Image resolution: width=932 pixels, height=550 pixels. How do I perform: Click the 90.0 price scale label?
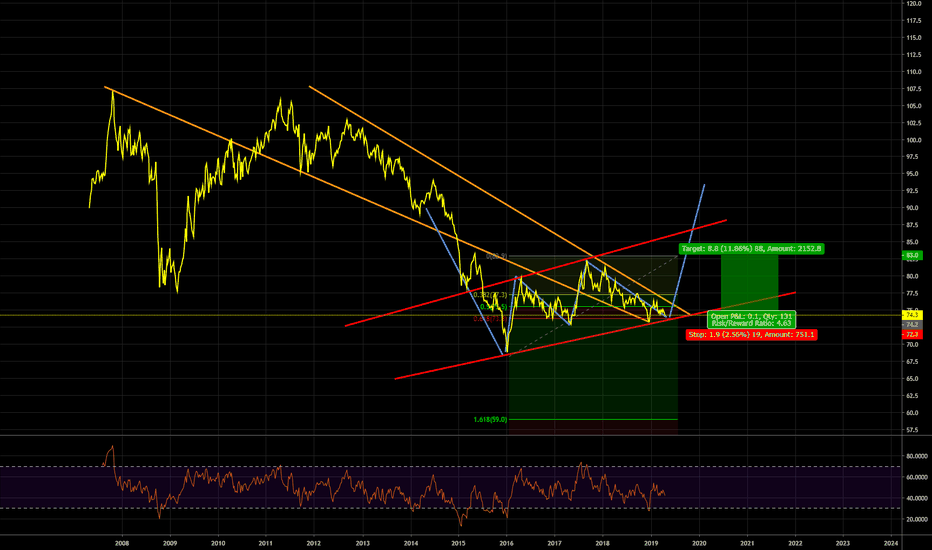(914, 208)
